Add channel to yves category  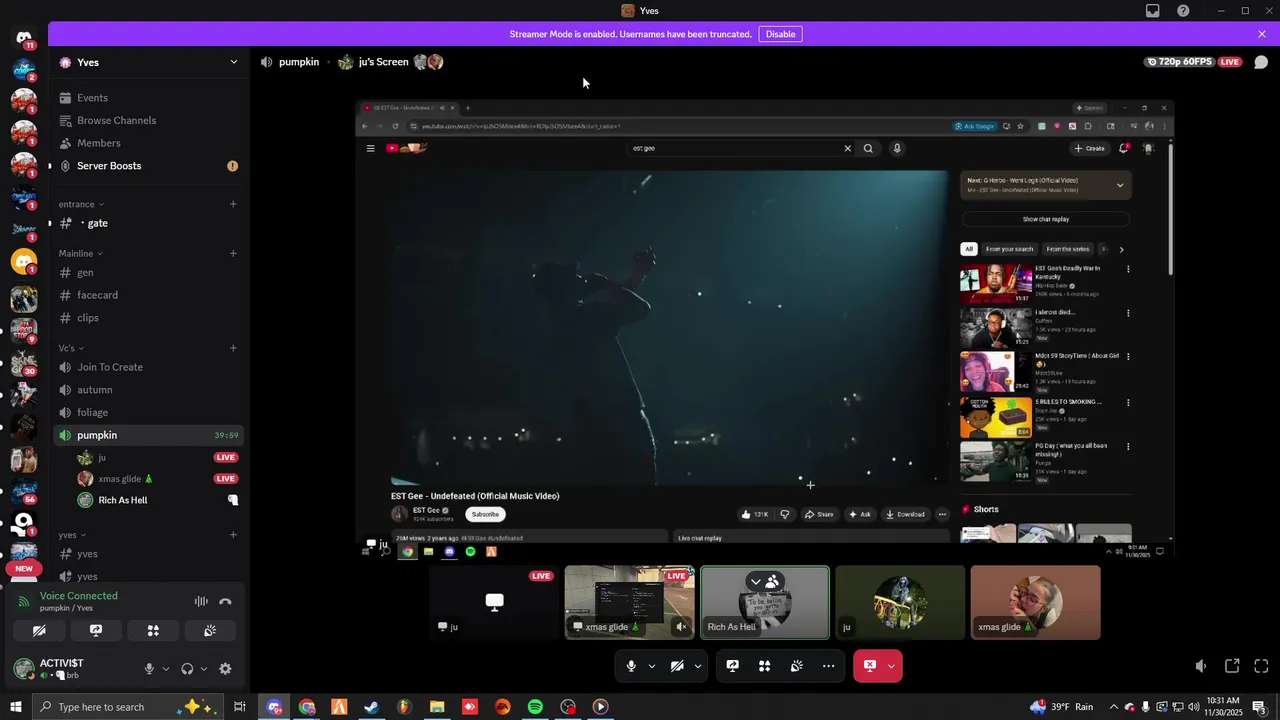point(233,535)
